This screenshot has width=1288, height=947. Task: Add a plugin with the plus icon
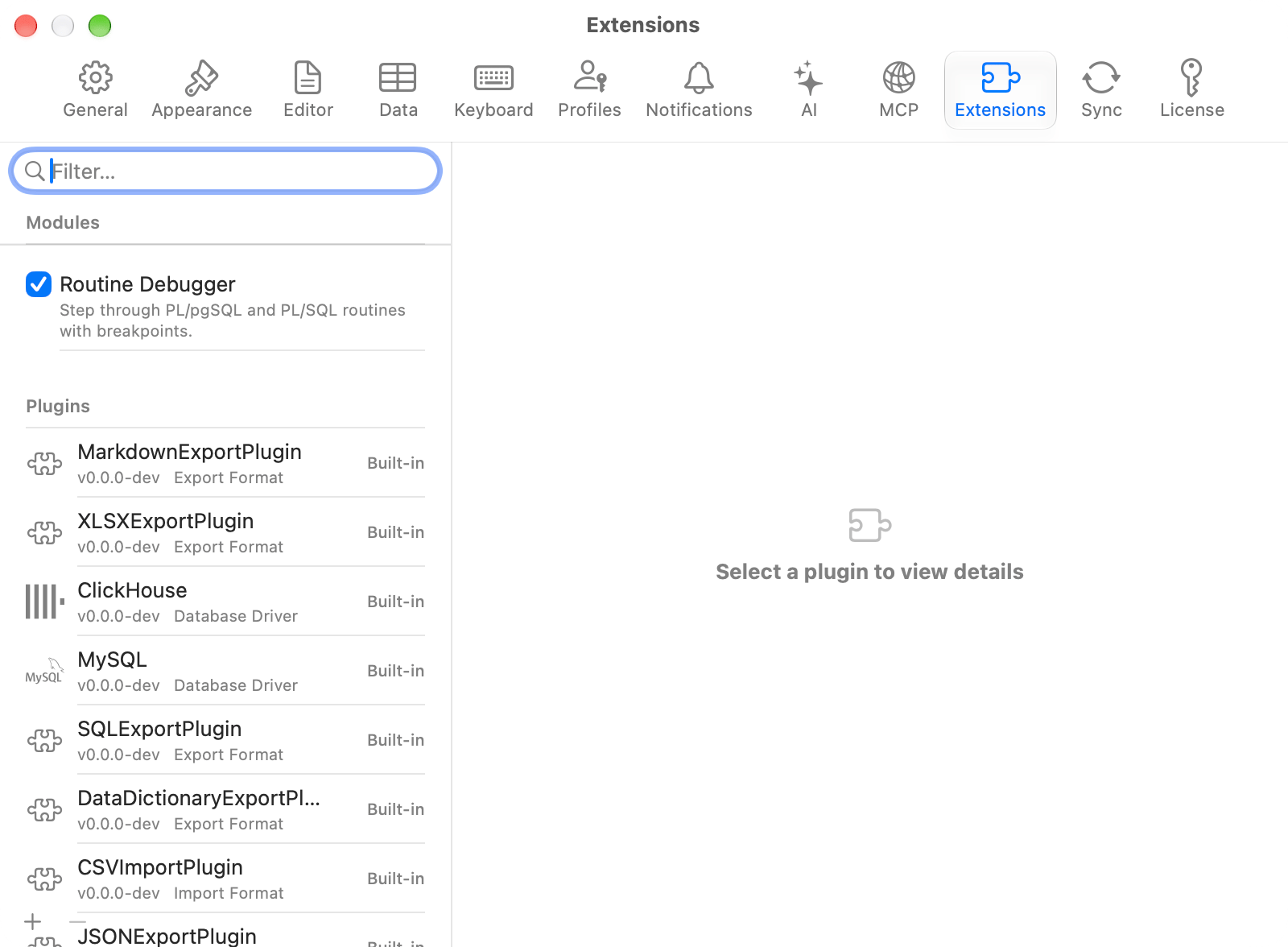coord(33,921)
